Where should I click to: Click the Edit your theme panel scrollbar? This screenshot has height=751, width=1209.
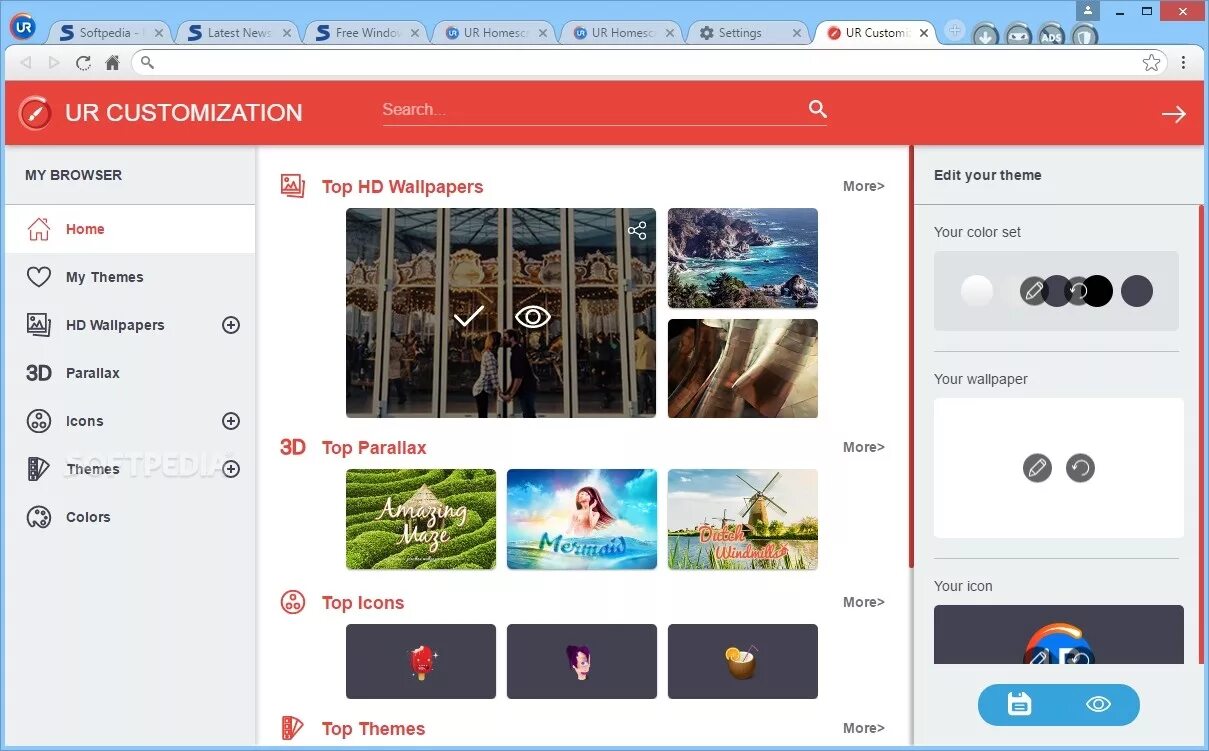point(1201,434)
